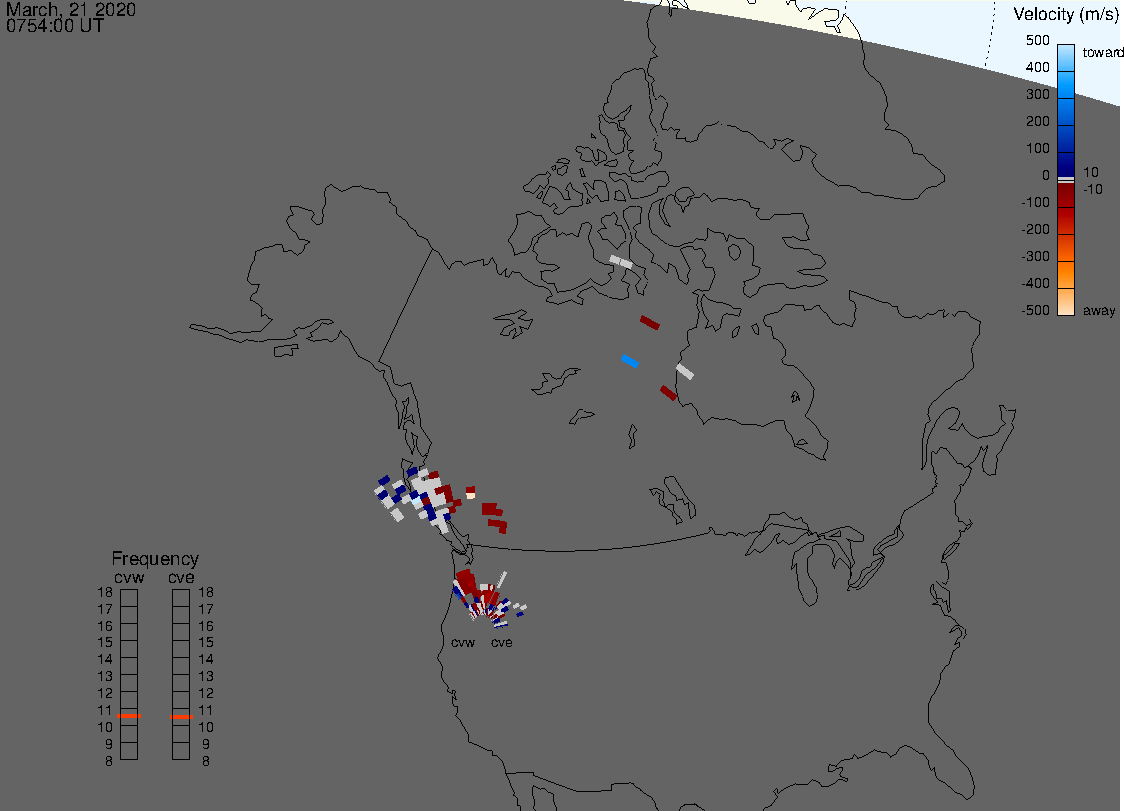The width and height of the screenshot is (1124, 811).
Task: Click the 'toward' label on velocity scale
Action: click(1102, 52)
